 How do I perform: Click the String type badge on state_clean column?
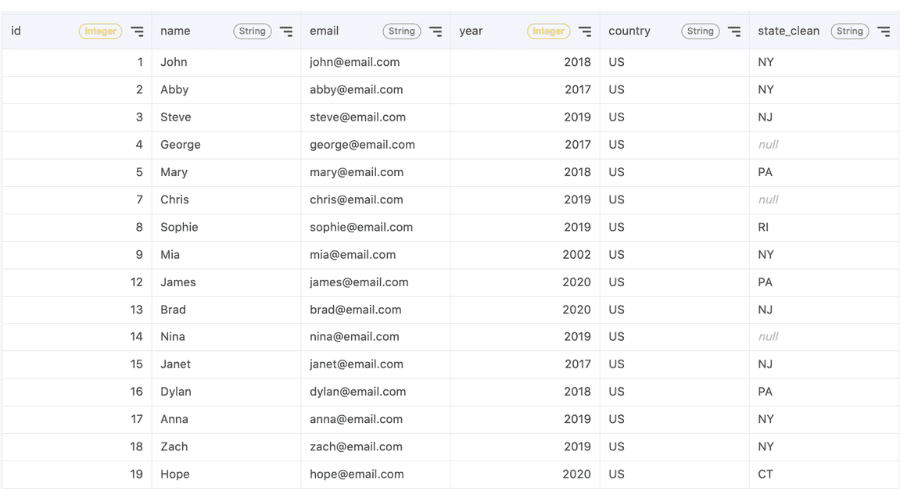(x=849, y=31)
